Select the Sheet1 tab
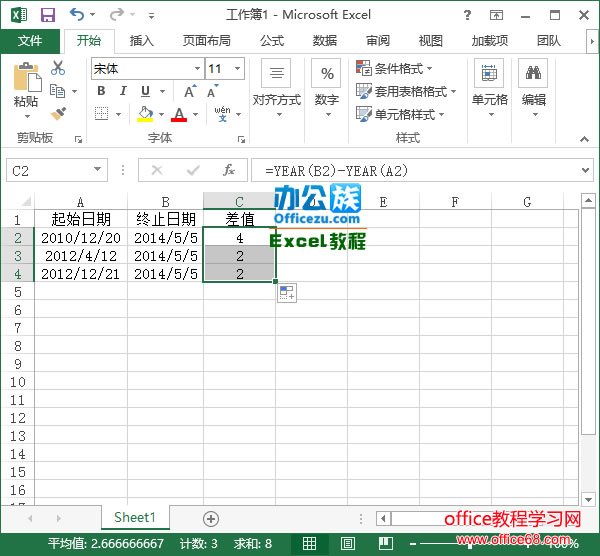This screenshot has width=600, height=556. 135,517
